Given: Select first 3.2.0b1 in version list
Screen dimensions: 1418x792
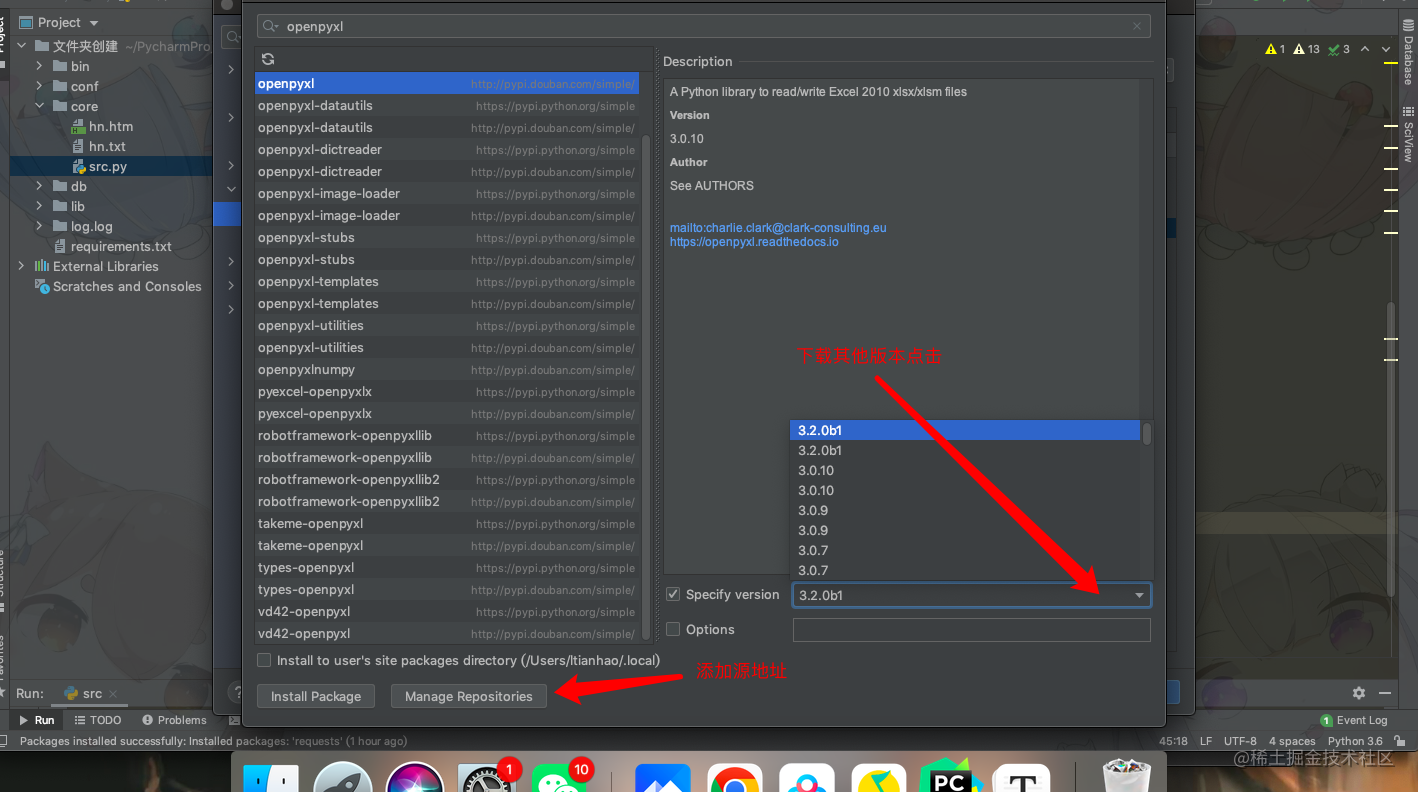Looking at the screenshot, I should tap(965, 430).
